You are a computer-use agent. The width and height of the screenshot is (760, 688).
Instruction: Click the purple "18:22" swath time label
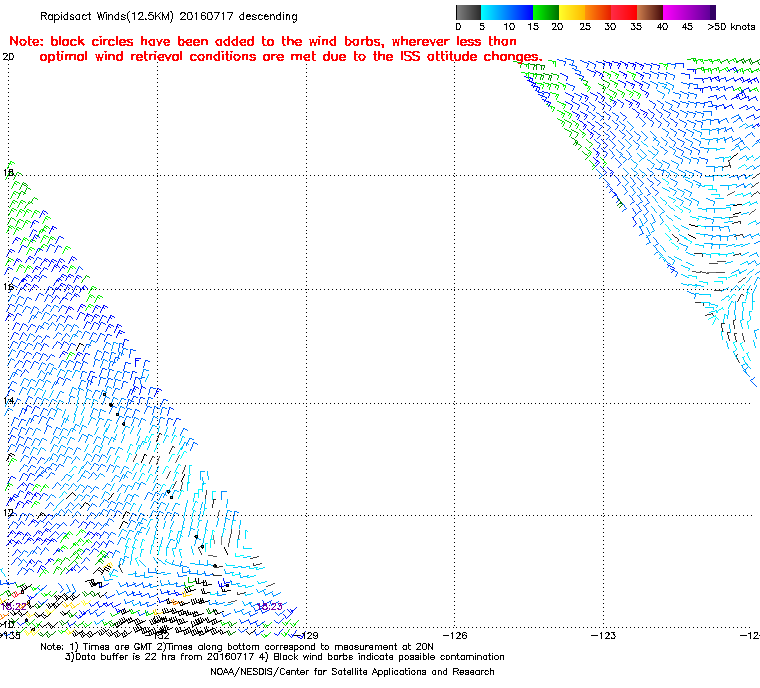pyautogui.click(x=14, y=607)
